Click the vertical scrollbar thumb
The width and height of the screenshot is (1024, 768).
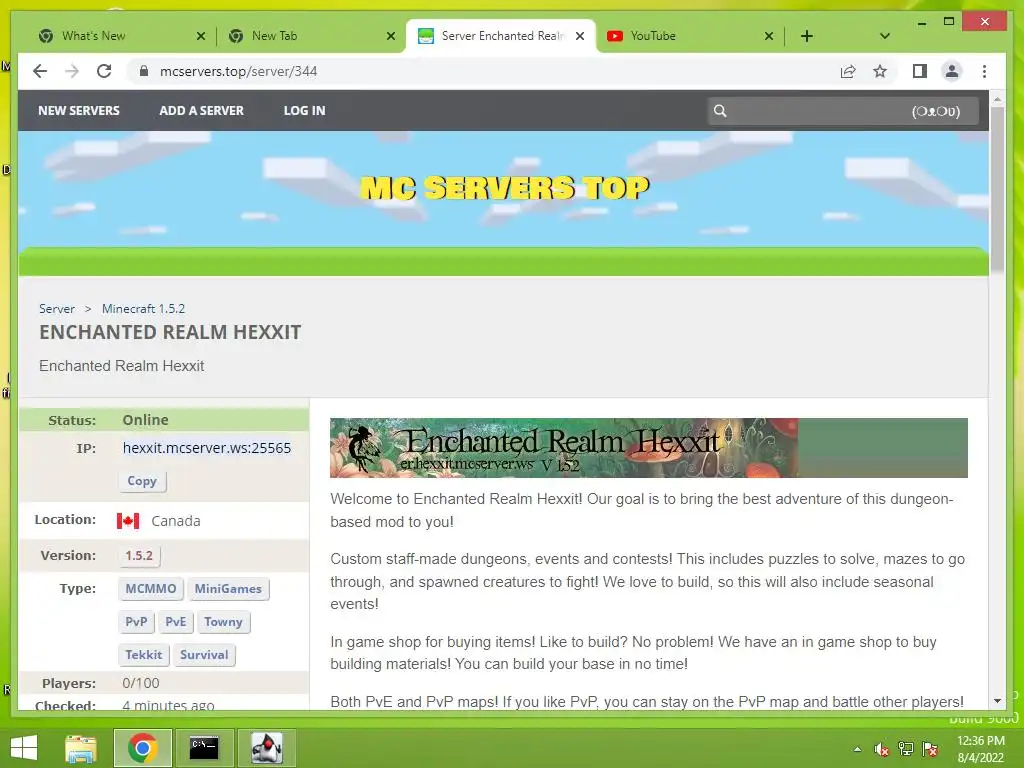(x=997, y=189)
